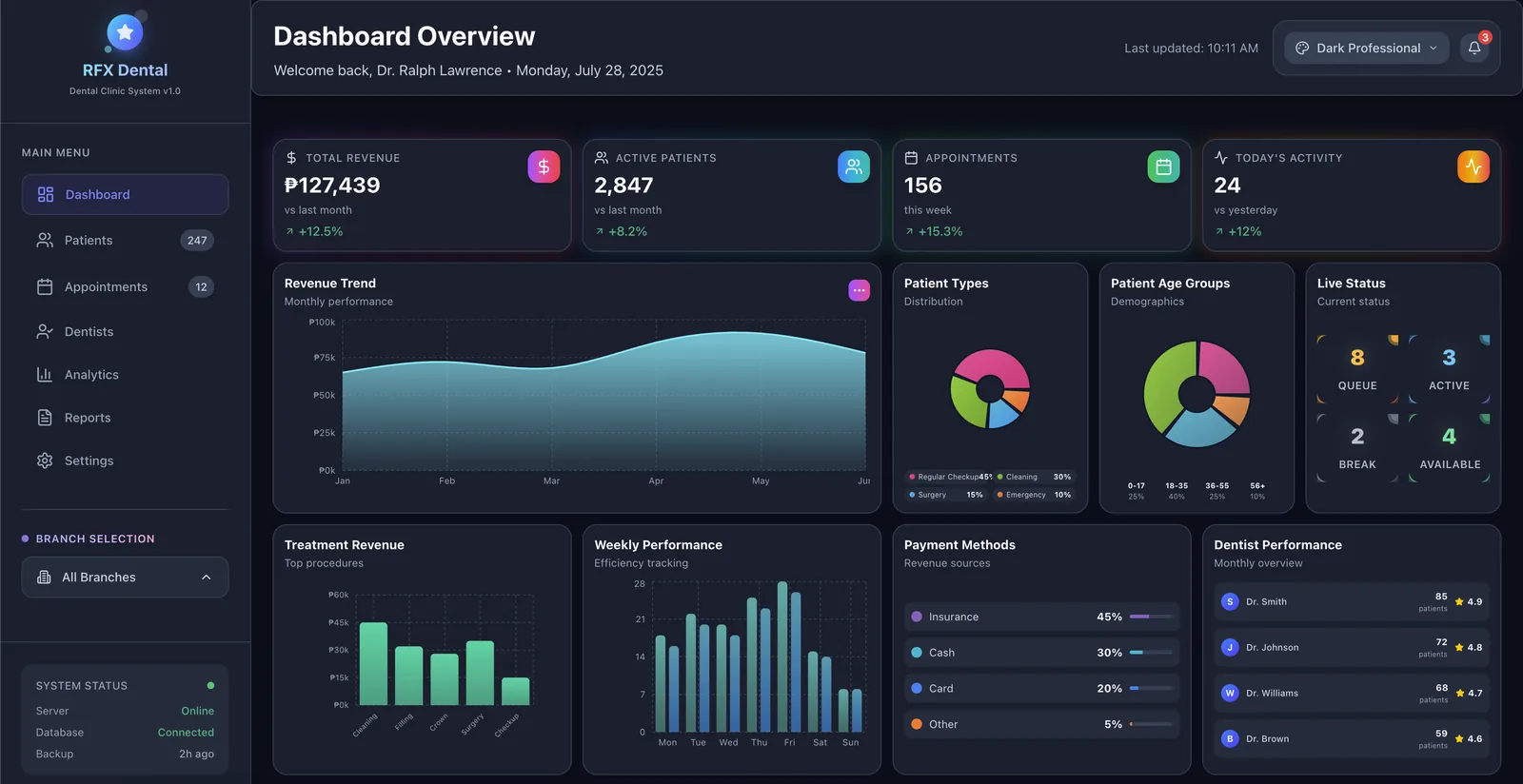Click the Dentists person-check icon in sidebar
The image size is (1523, 784).
[x=45, y=332]
